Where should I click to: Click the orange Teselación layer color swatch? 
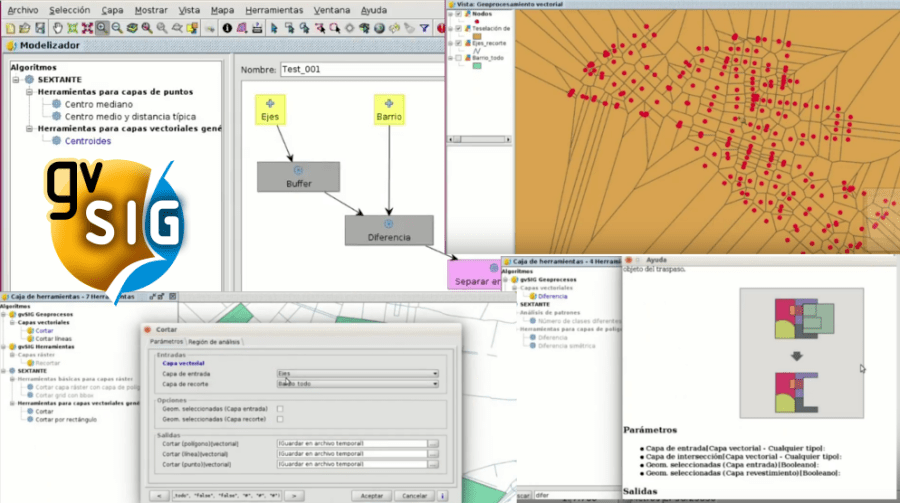(x=477, y=37)
